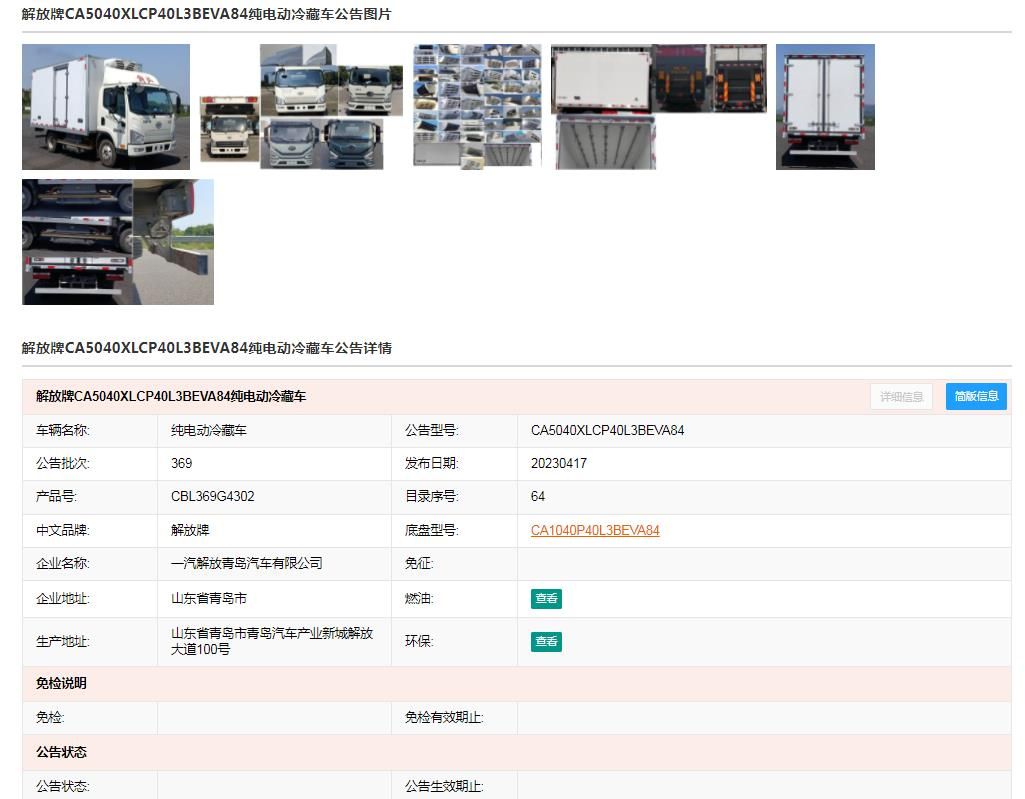Click the release date 20230417
This screenshot has height=799, width=1025.
tap(559, 464)
